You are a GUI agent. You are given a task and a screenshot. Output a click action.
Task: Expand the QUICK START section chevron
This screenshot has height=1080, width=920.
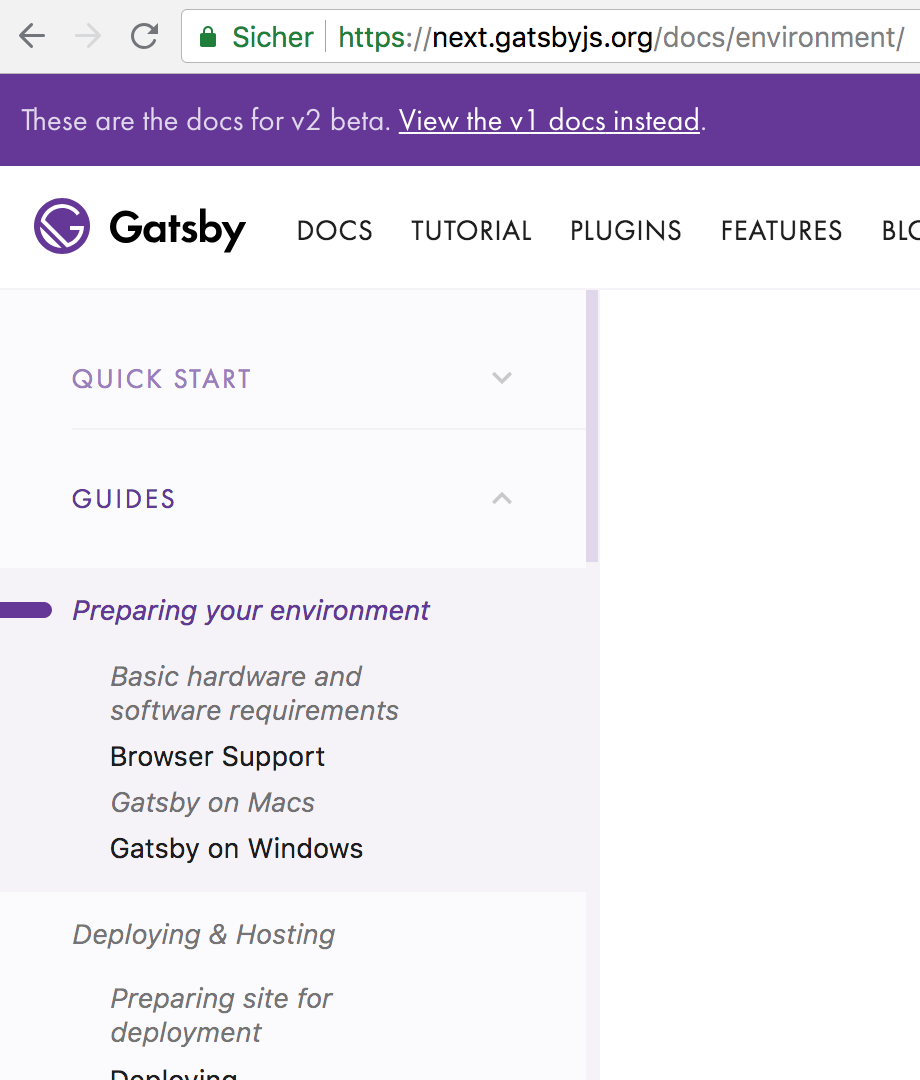(x=502, y=377)
